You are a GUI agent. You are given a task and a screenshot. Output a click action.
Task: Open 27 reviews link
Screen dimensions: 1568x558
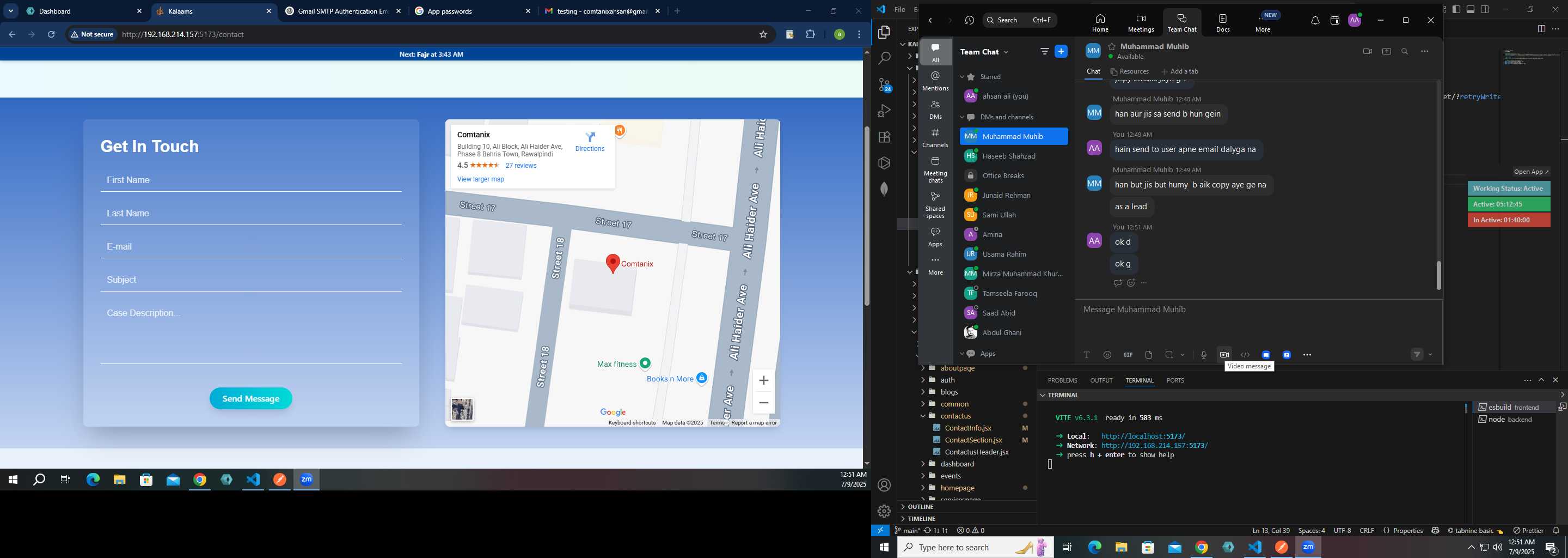521,166
